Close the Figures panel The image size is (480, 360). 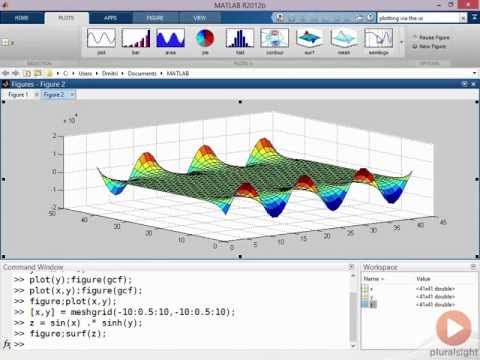[473, 84]
